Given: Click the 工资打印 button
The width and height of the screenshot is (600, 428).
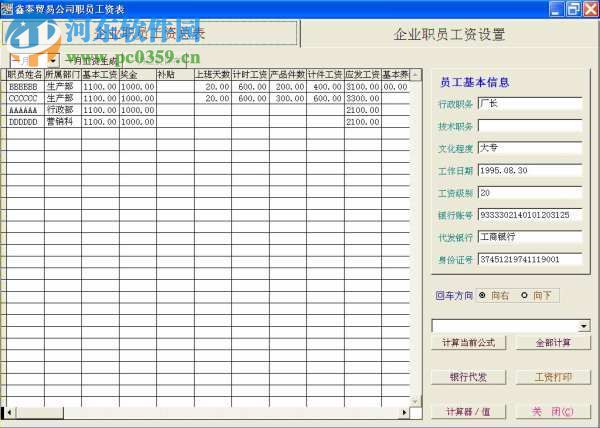Looking at the screenshot, I should (553, 377).
